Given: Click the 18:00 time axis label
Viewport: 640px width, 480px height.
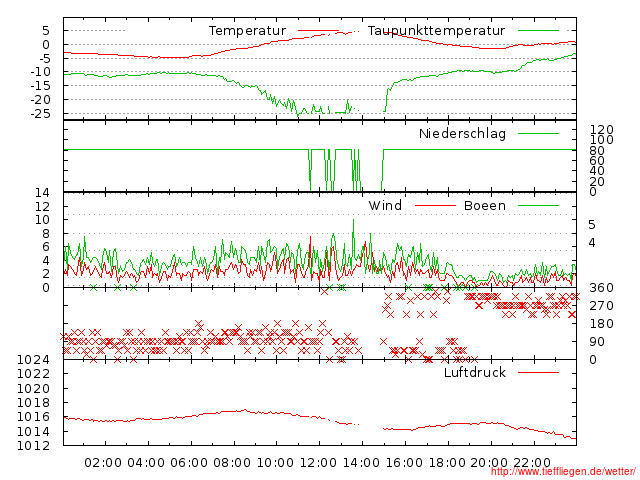Looking at the screenshot, I should (447, 463).
